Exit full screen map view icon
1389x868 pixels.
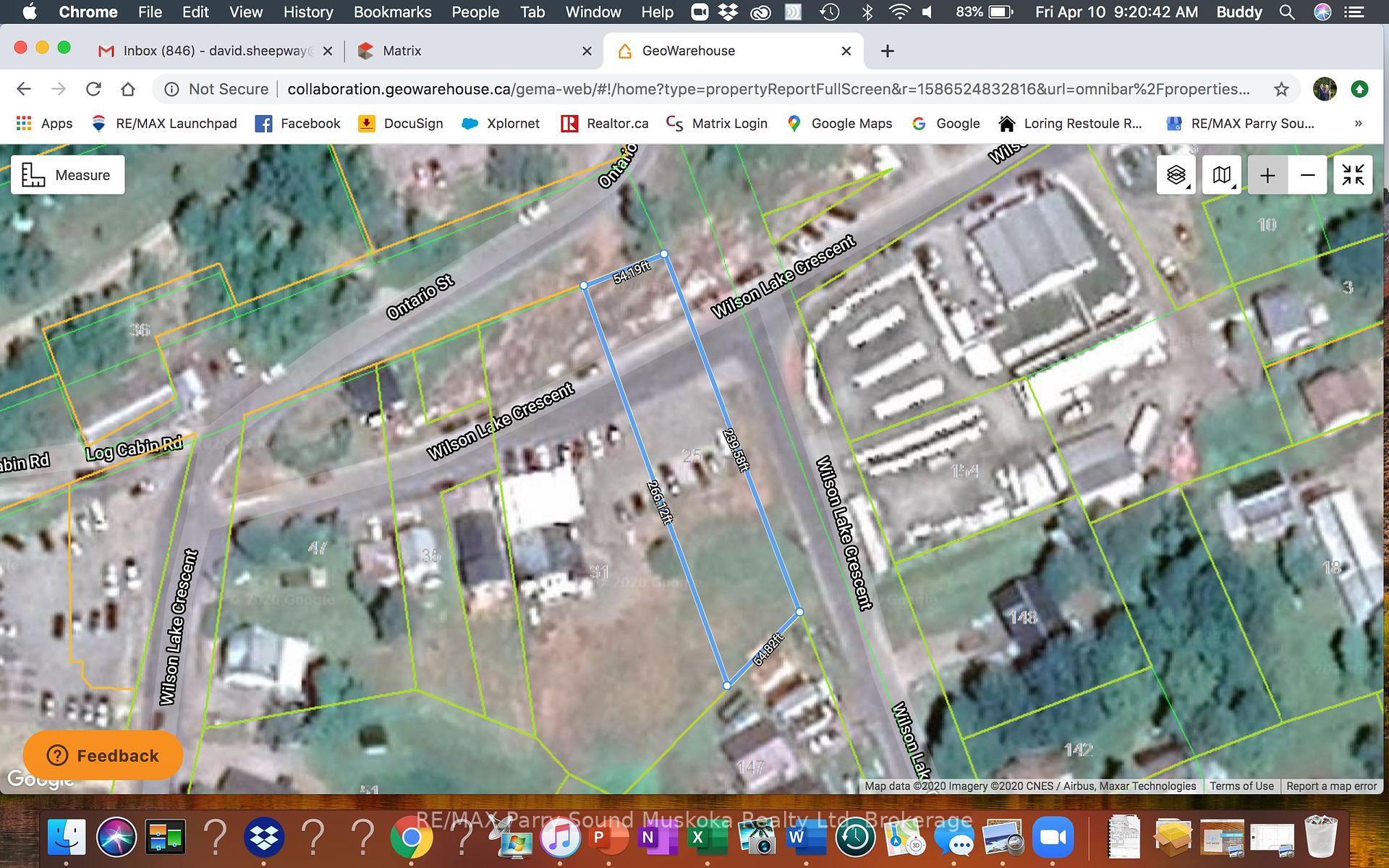[x=1353, y=175]
